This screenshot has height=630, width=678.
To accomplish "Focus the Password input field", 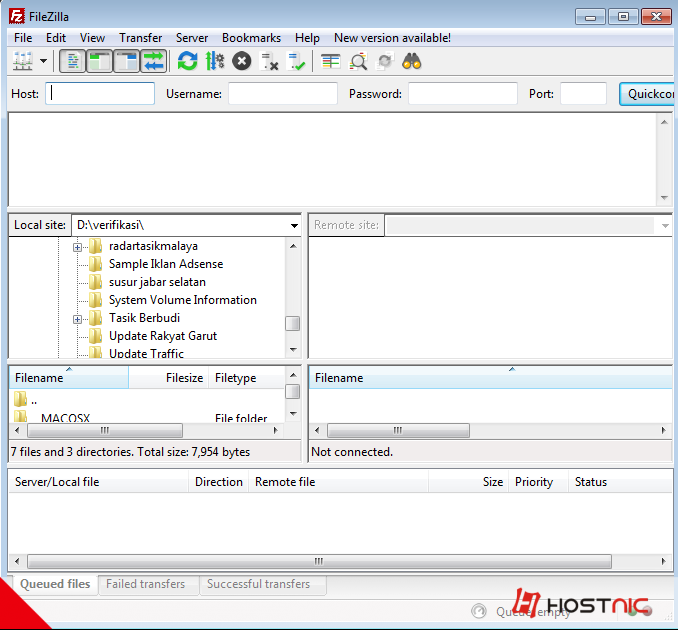I will pyautogui.click(x=463, y=93).
